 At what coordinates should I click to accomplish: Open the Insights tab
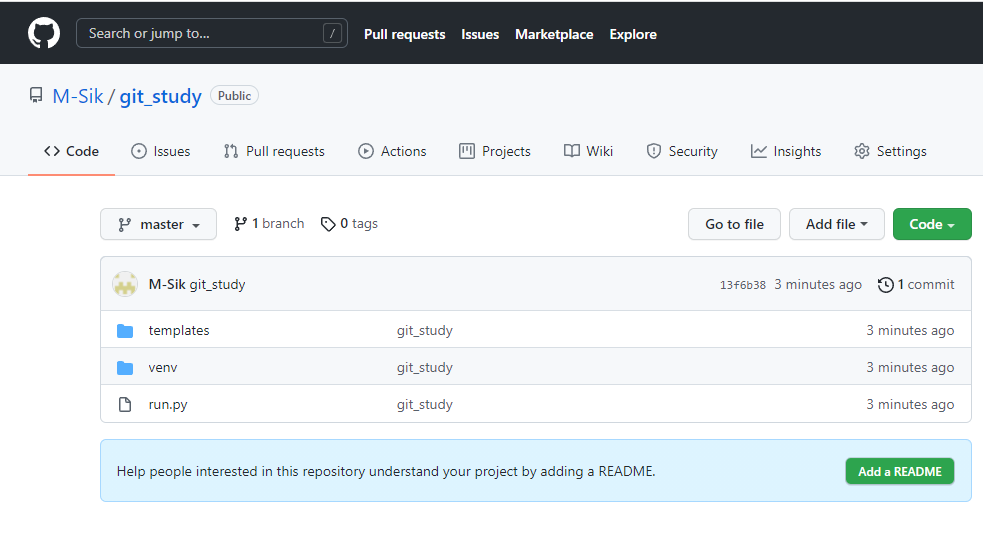coord(786,151)
